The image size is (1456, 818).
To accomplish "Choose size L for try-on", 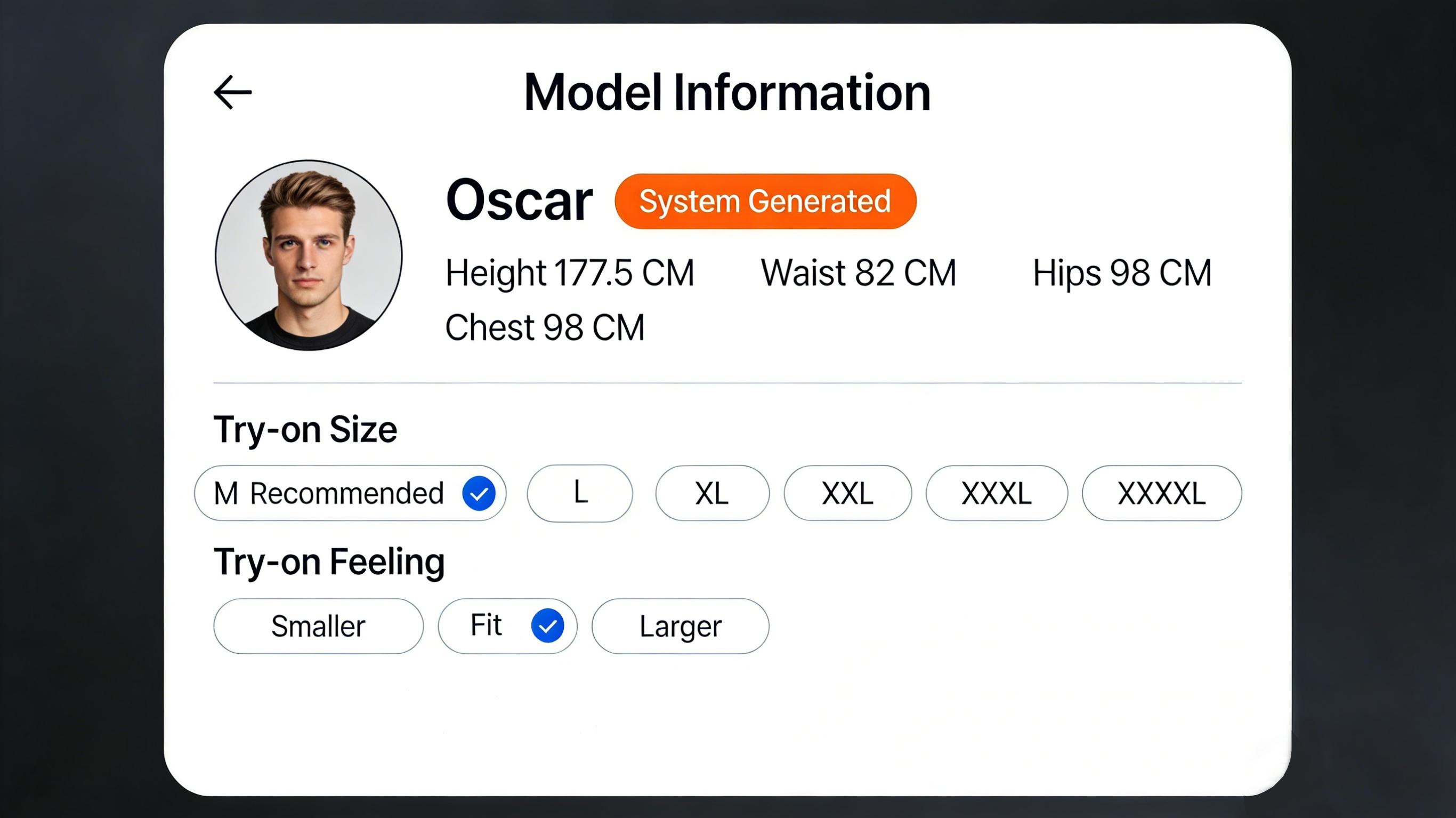I will [580, 493].
